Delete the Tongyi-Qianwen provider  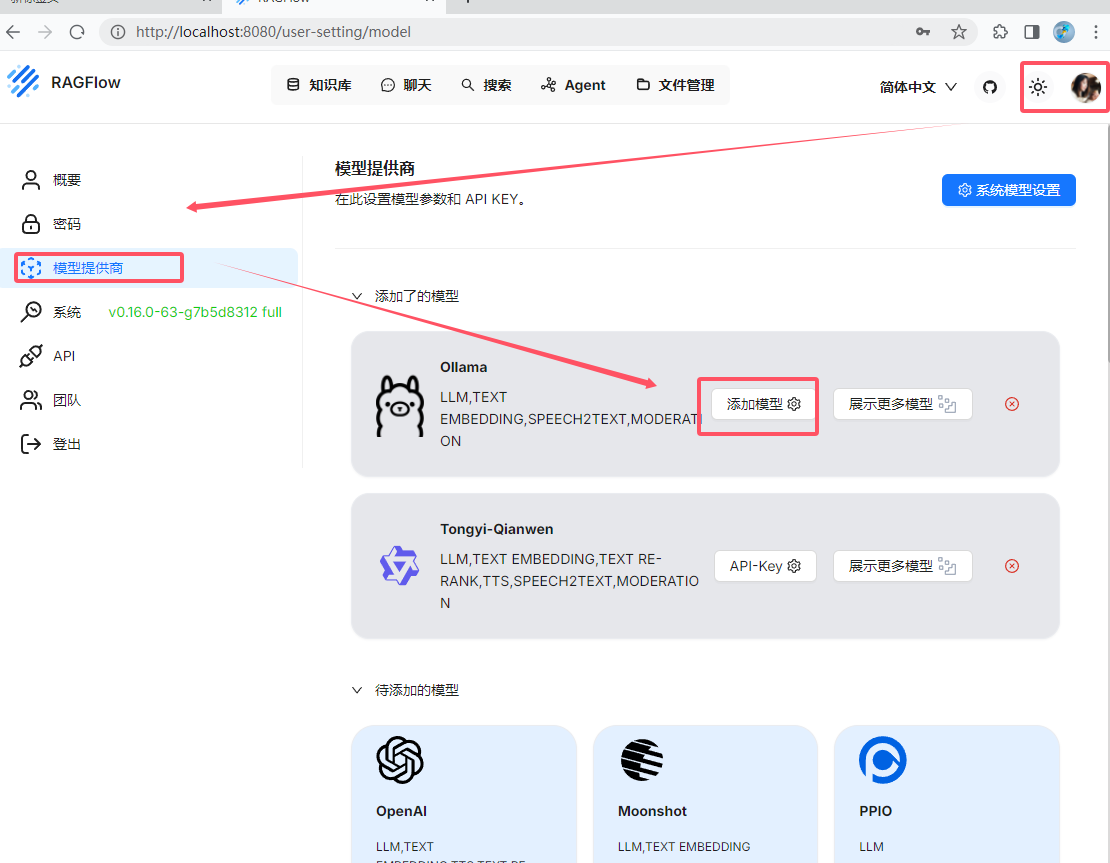pos(1012,566)
